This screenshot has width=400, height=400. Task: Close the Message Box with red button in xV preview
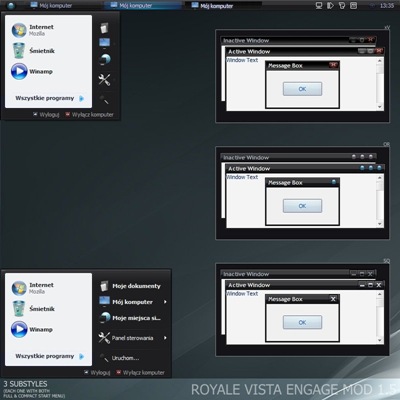333,65
